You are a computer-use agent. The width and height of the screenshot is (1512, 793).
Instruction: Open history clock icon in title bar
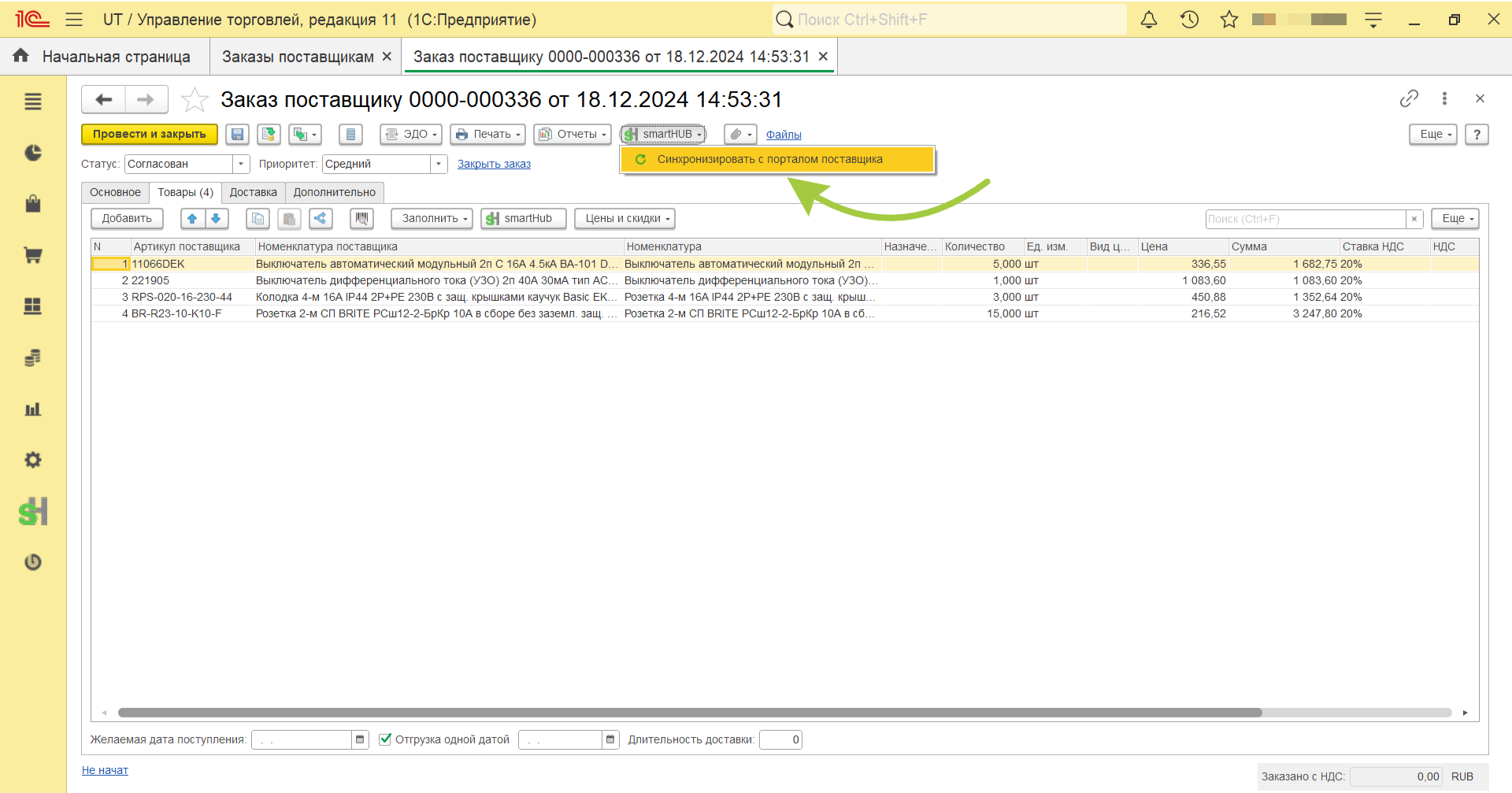coord(1189,20)
